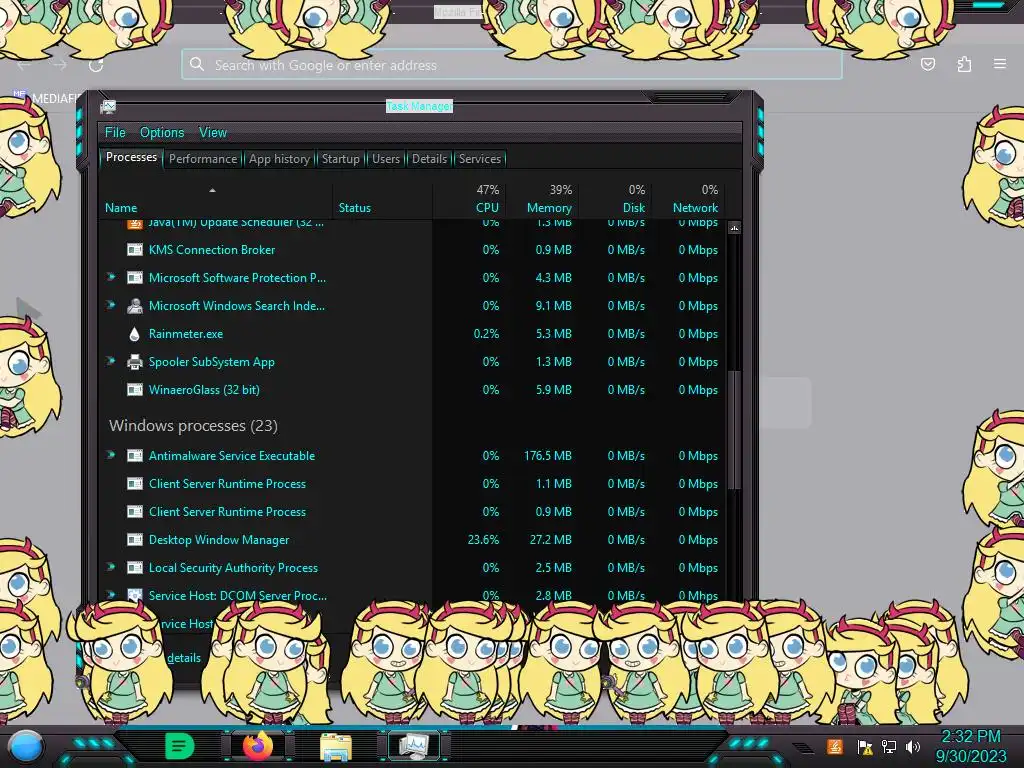Open the green notes app in taskbar
This screenshot has height=768, width=1024.
(180, 746)
